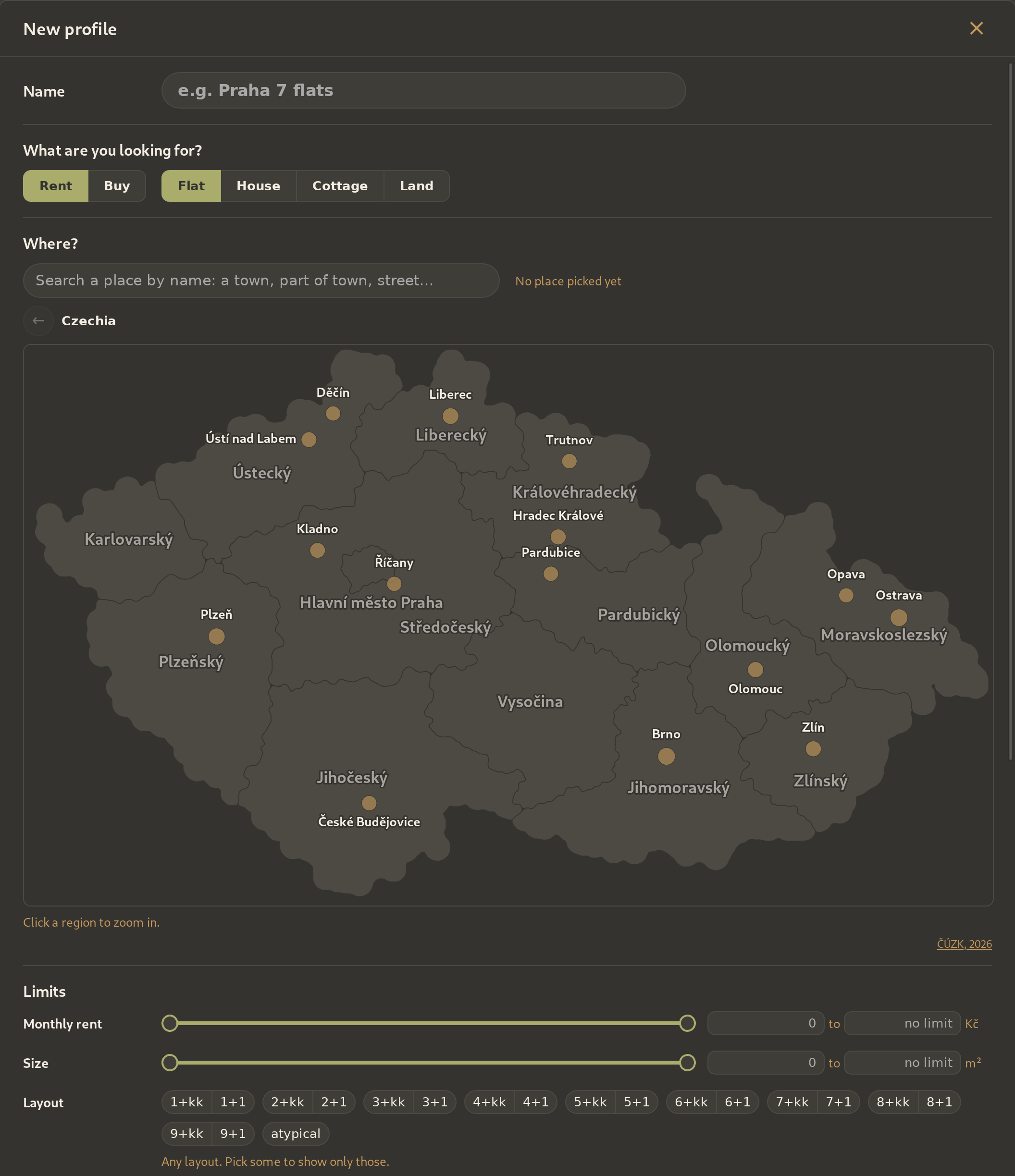The width and height of the screenshot is (1015, 1176).
Task: Zoom into the Ústecký region
Action: coord(262,472)
